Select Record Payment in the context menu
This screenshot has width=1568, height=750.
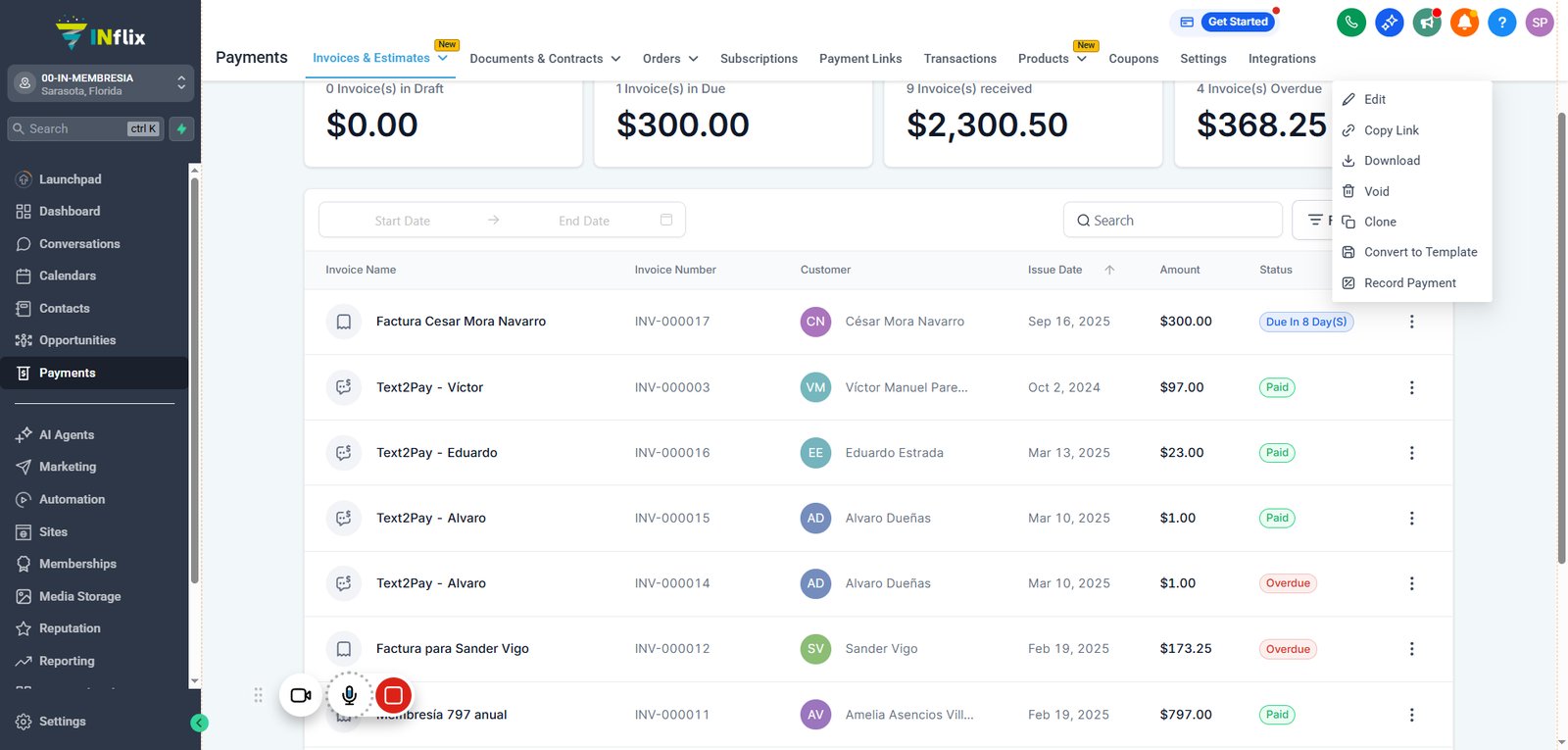coord(1412,283)
